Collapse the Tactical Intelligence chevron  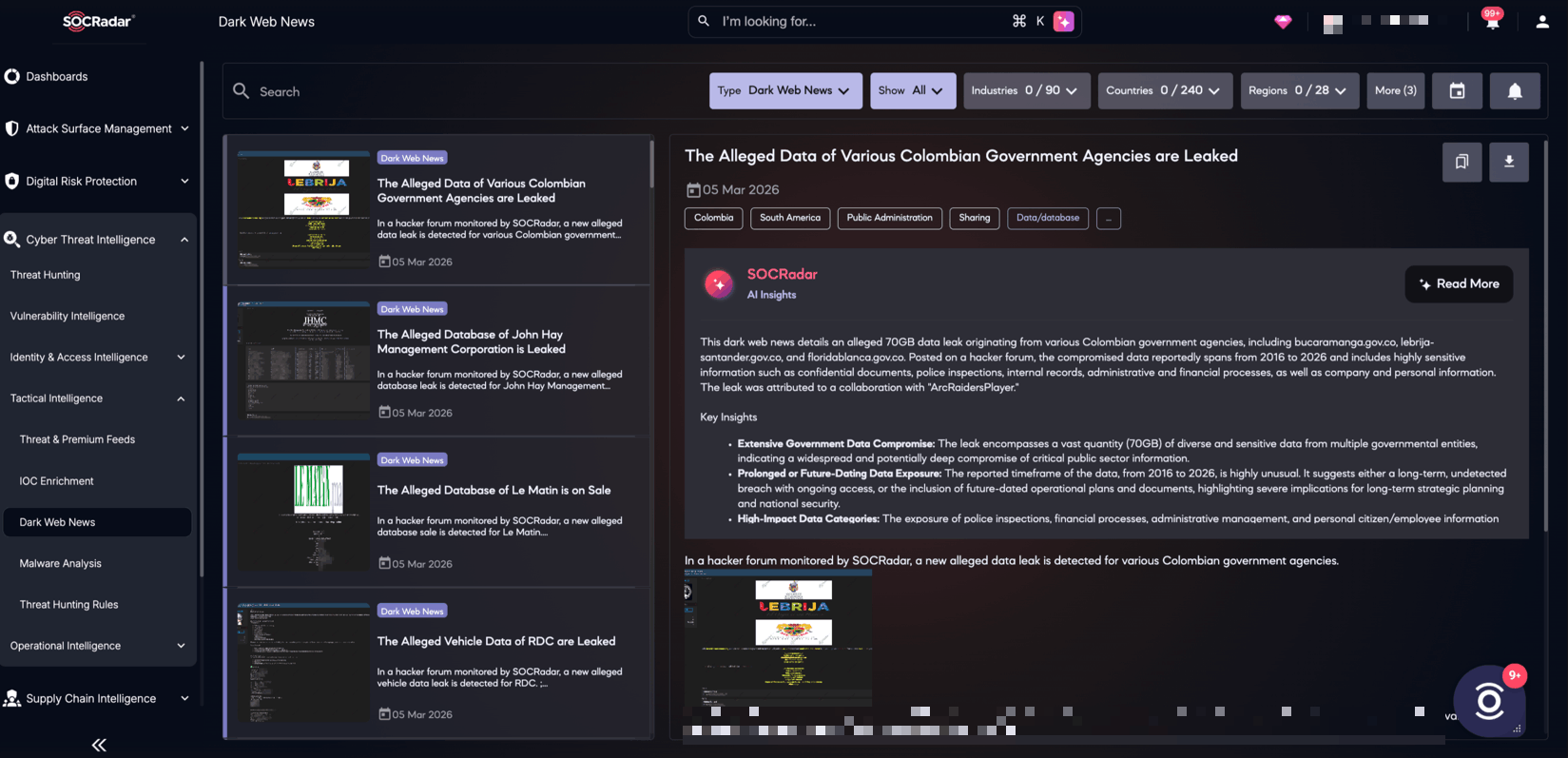pyautogui.click(x=181, y=398)
